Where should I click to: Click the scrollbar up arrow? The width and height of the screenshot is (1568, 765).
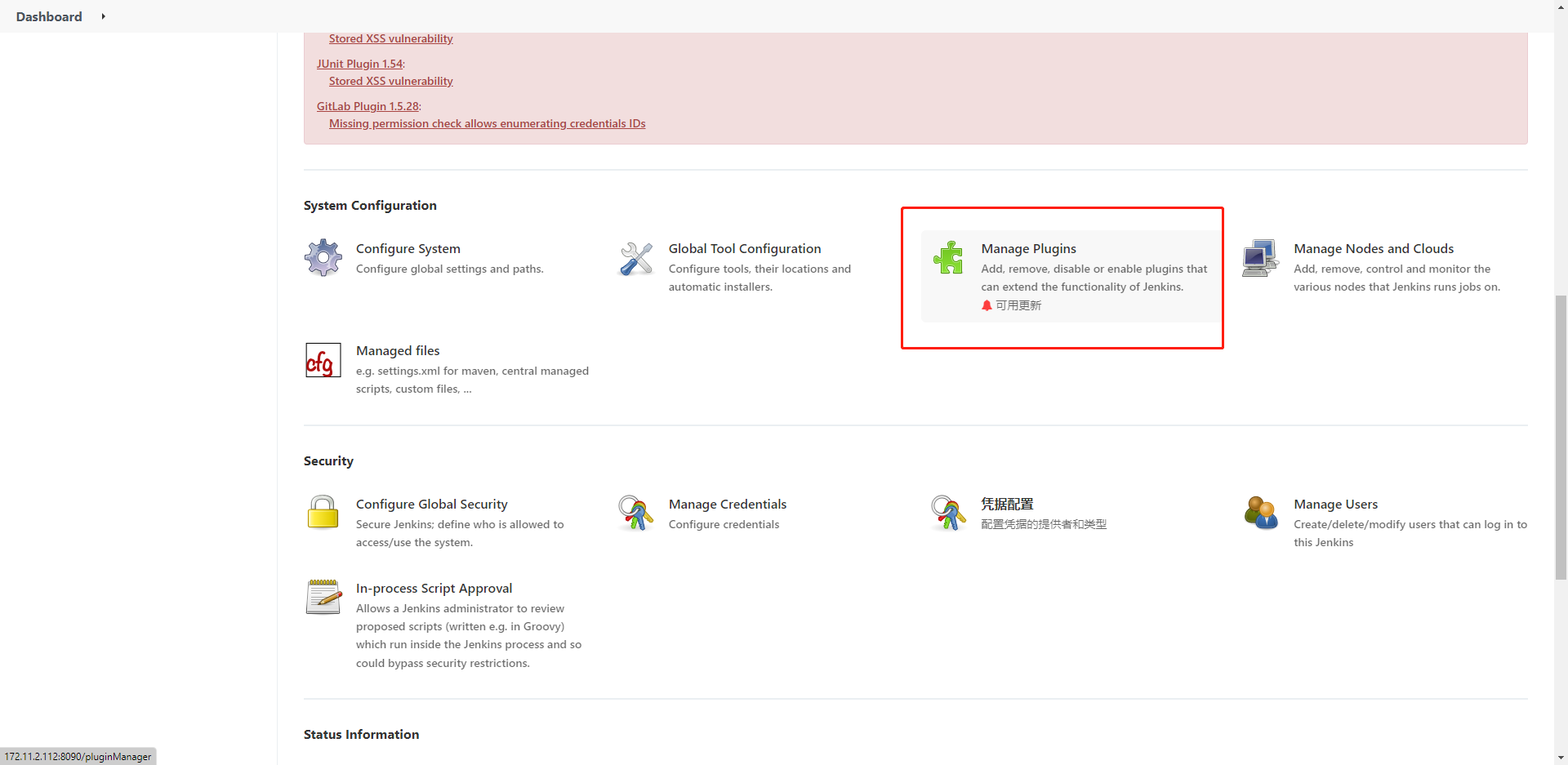point(1561,7)
